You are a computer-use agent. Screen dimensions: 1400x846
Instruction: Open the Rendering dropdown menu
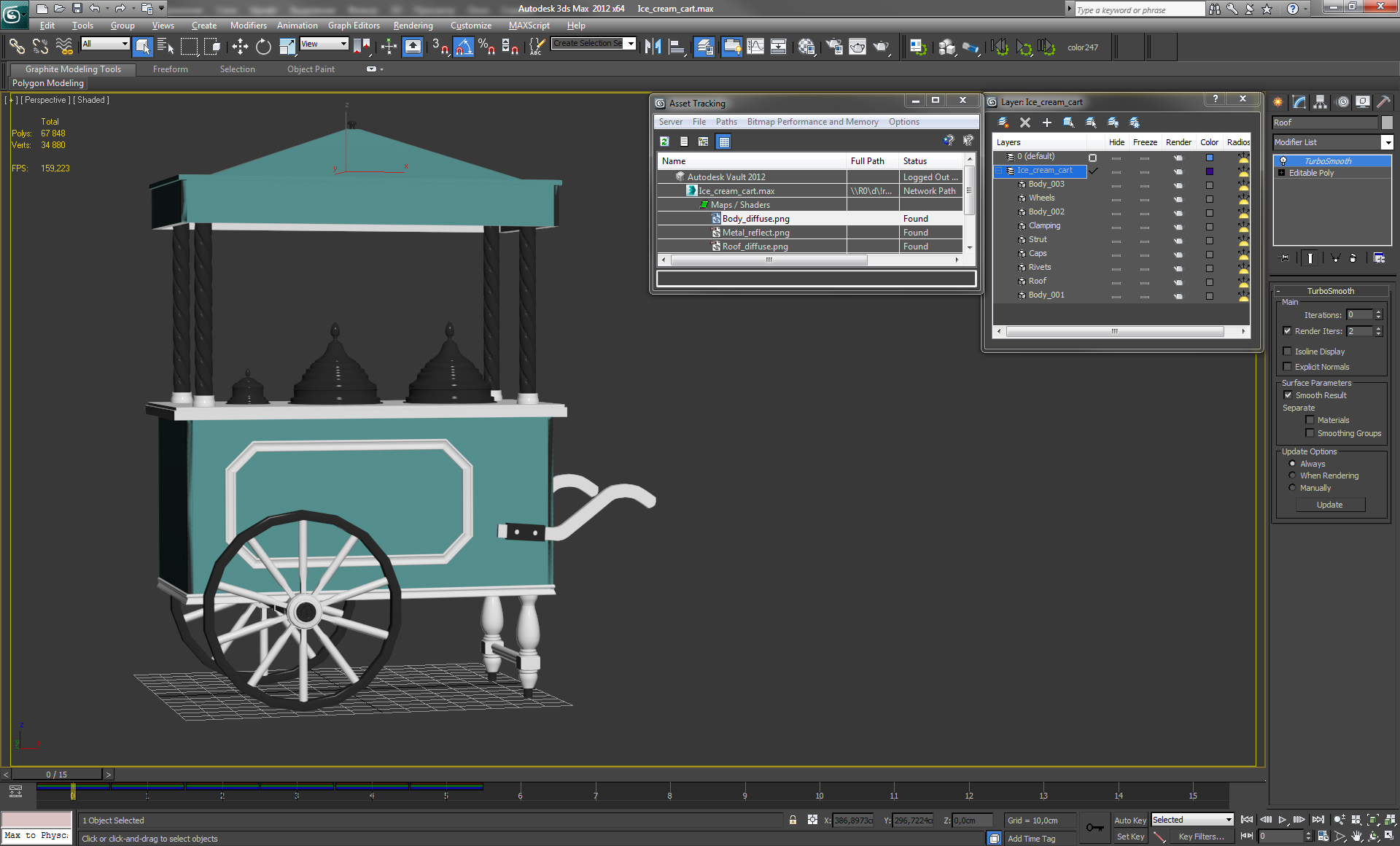point(414,25)
